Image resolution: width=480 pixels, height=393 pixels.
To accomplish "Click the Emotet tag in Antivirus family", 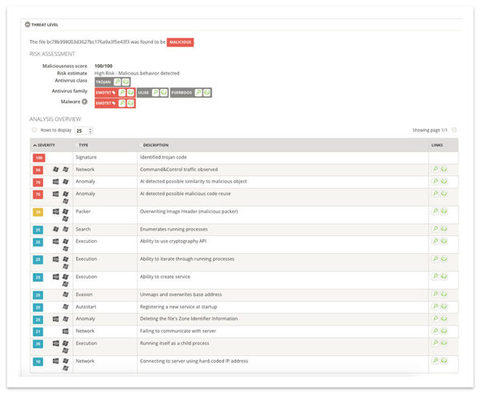I will coord(106,93).
